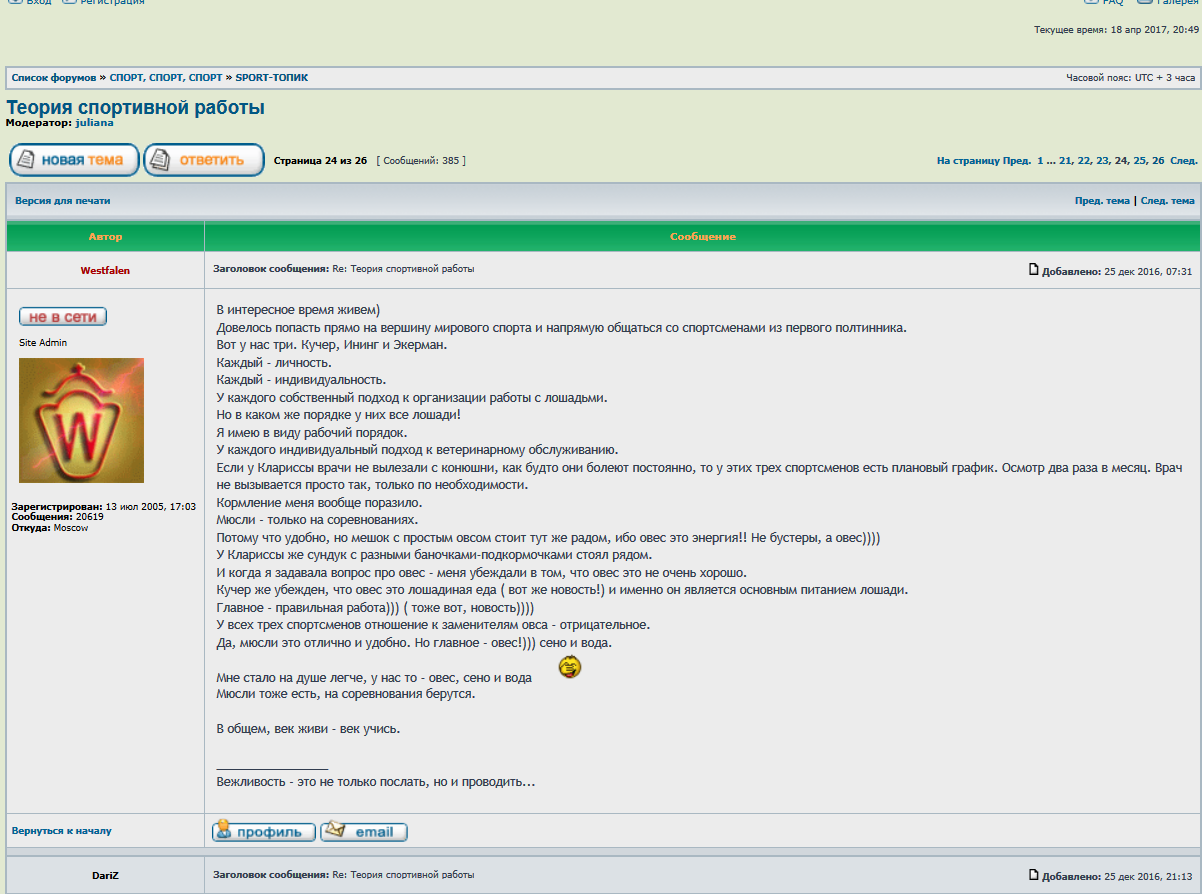Click the topic title "Теория спортивной работы"
This screenshot has width=1202, height=894.
point(135,107)
